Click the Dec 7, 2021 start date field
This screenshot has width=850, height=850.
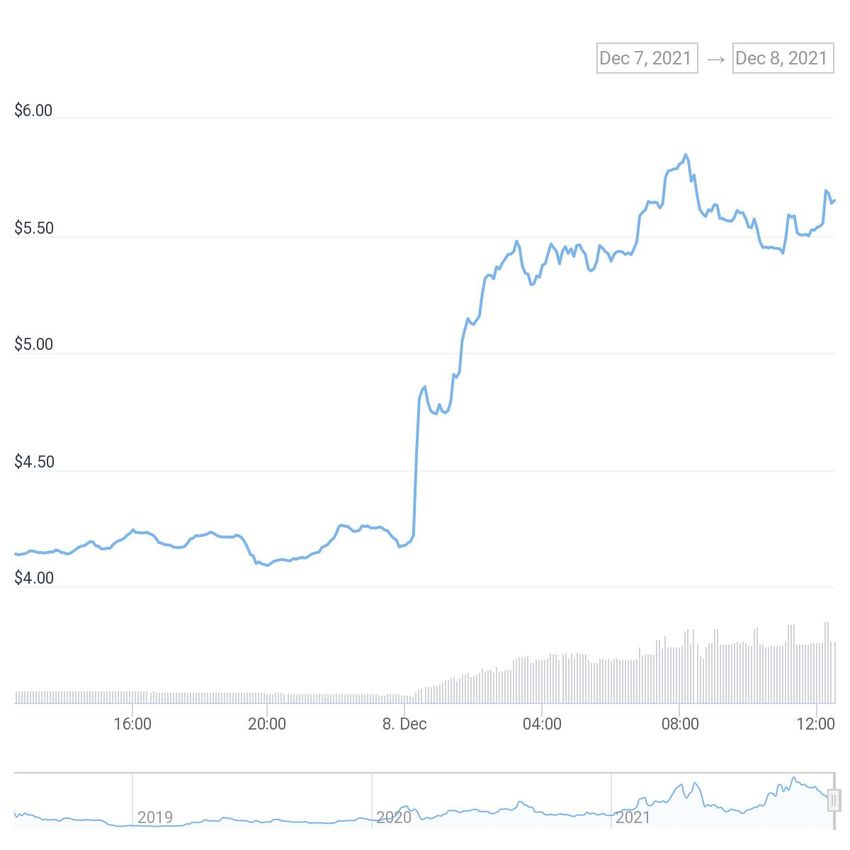(x=646, y=57)
